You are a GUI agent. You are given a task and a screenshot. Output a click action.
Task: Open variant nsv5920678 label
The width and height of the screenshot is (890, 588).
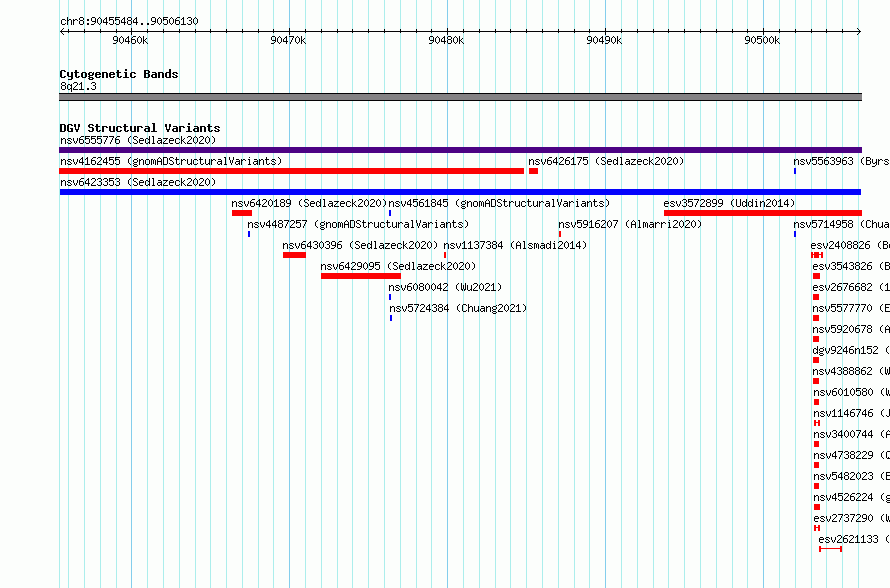click(851, 329)
